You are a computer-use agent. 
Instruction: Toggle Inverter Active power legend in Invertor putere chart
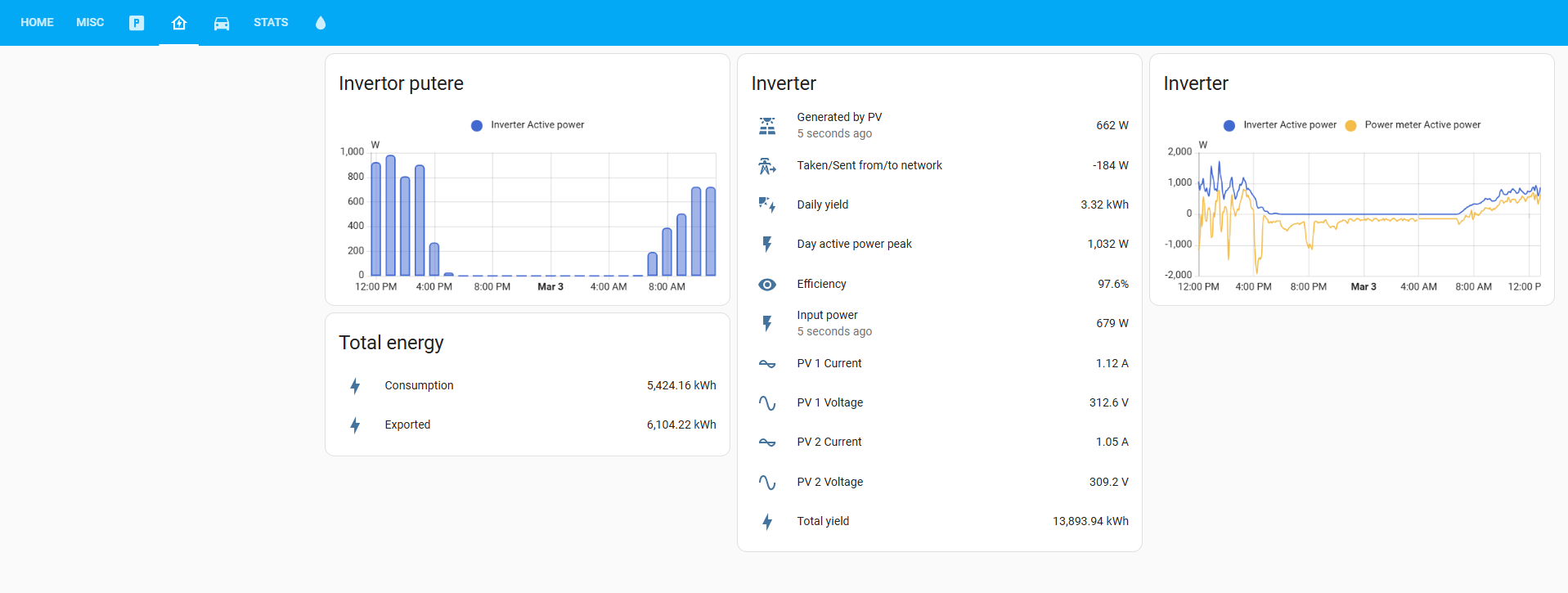click(528, 125)
